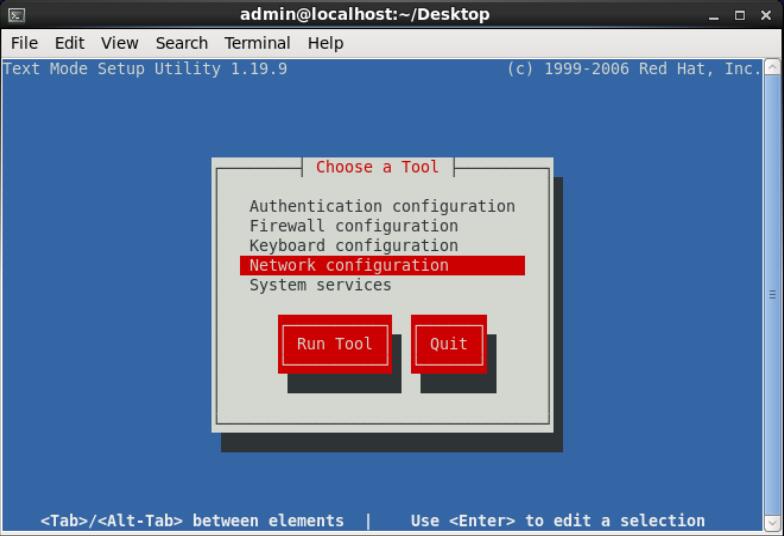Open the Terminal menu
Viewport: 784px width, 536px height.
pos(257,43)
